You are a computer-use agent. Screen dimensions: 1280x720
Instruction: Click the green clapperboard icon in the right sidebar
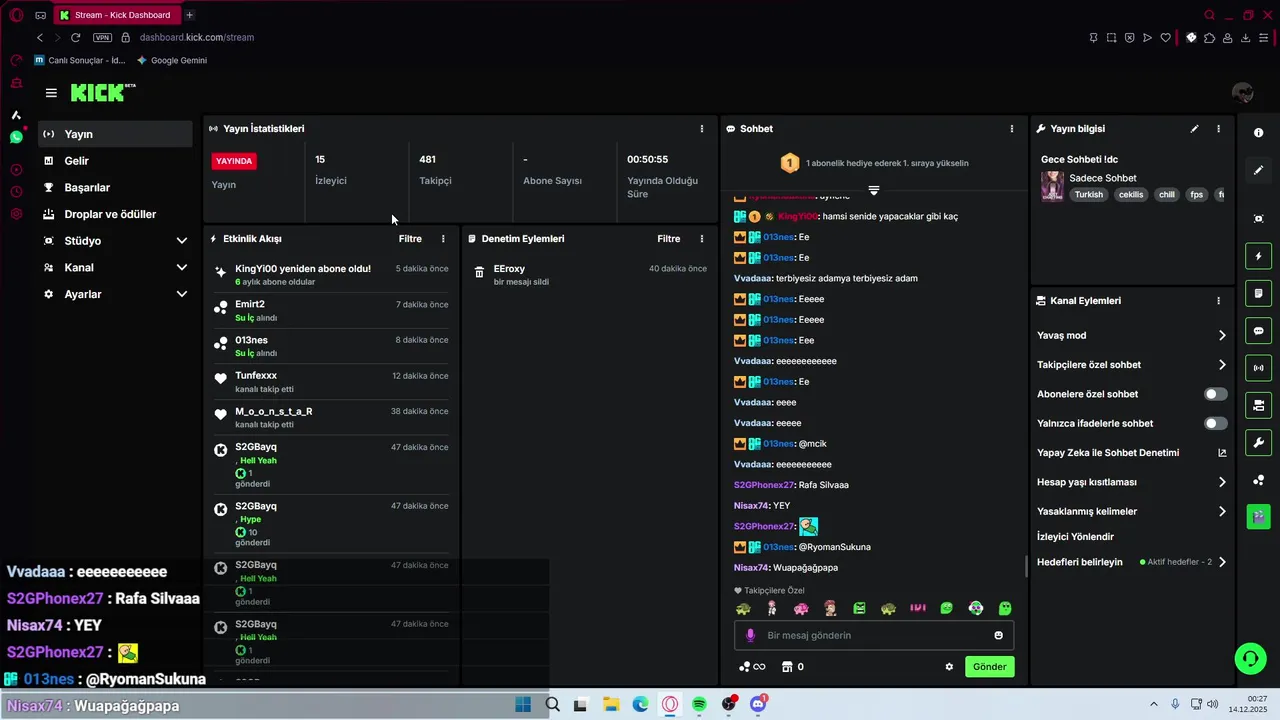(1258, 517)
